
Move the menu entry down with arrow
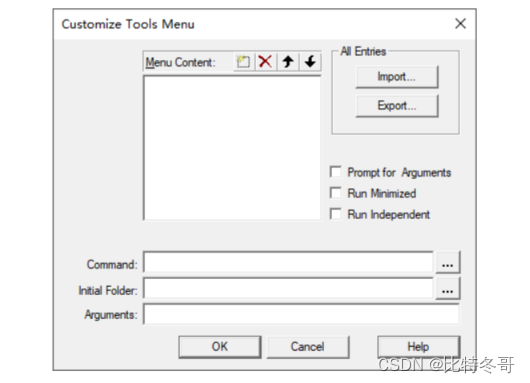pyautogui.click(x=310, y=62)
